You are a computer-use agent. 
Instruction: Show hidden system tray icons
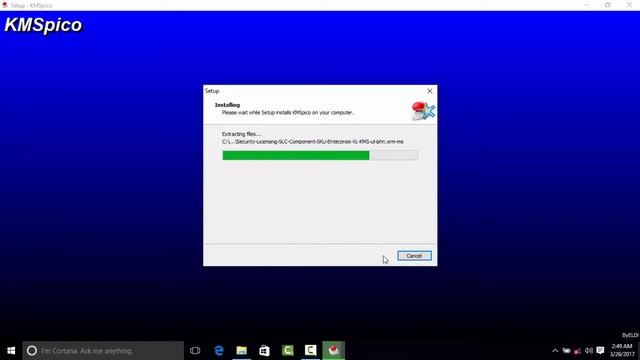555,351
